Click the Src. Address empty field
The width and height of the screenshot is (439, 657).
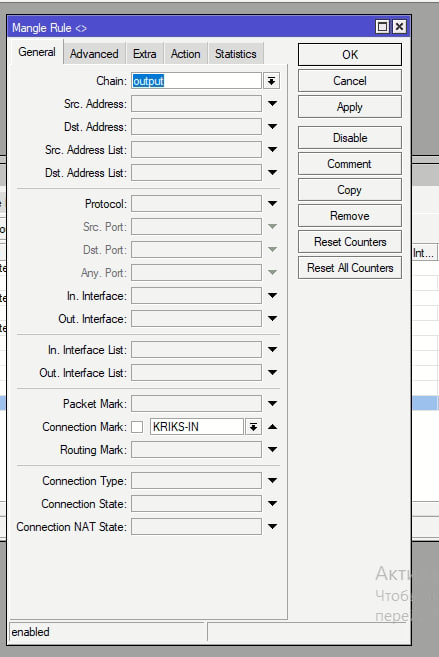[196, 103]
